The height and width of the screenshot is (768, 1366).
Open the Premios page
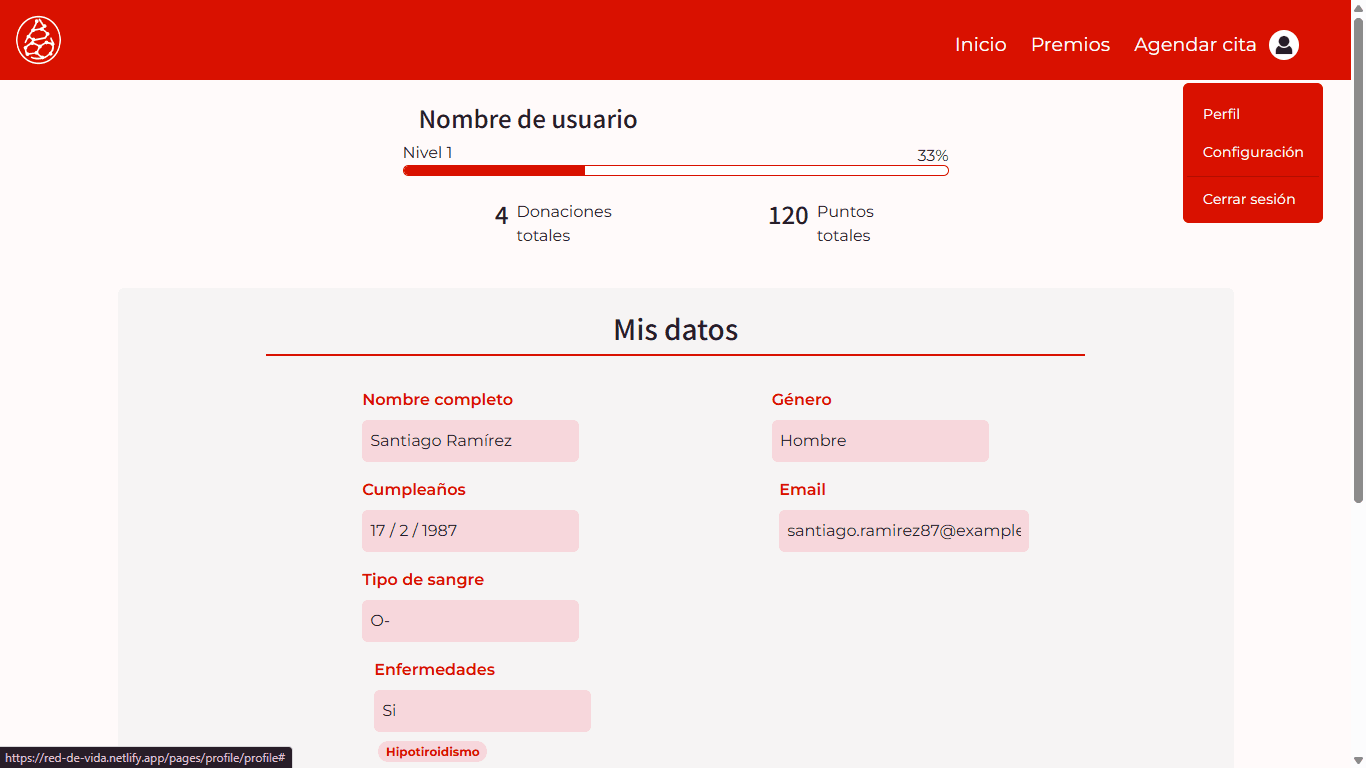click(x=1070, y=45)
